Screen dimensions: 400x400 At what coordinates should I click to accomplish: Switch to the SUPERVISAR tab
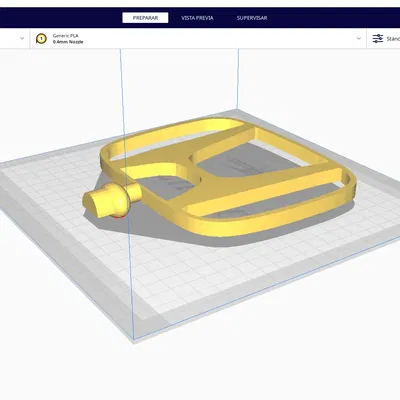click(252, 18)
